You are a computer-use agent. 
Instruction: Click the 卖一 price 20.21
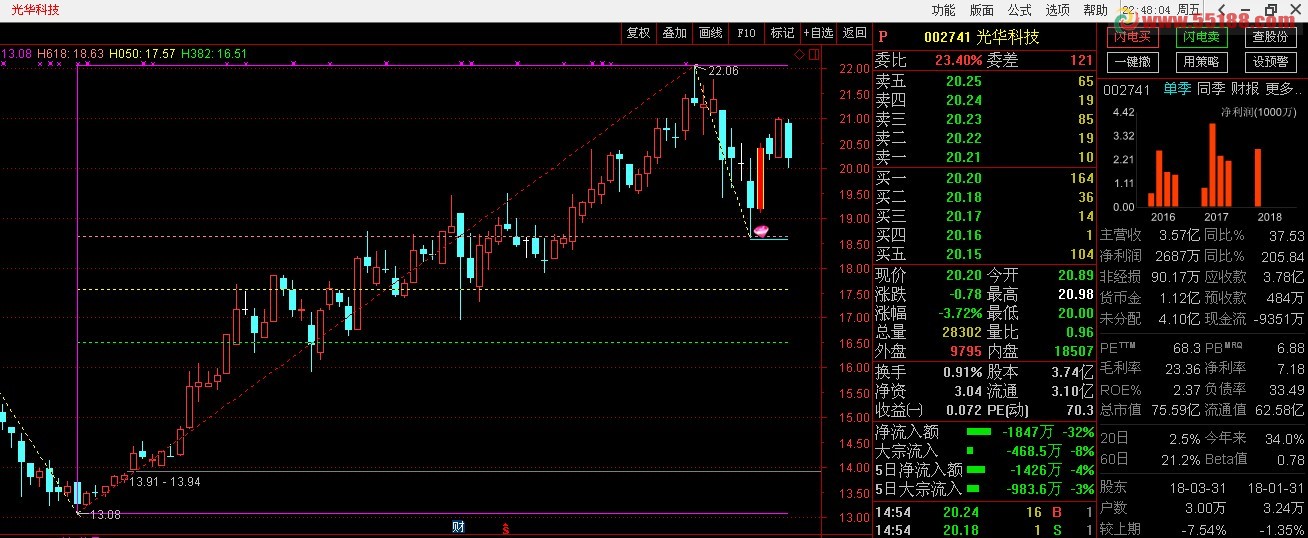coord(963,157)
